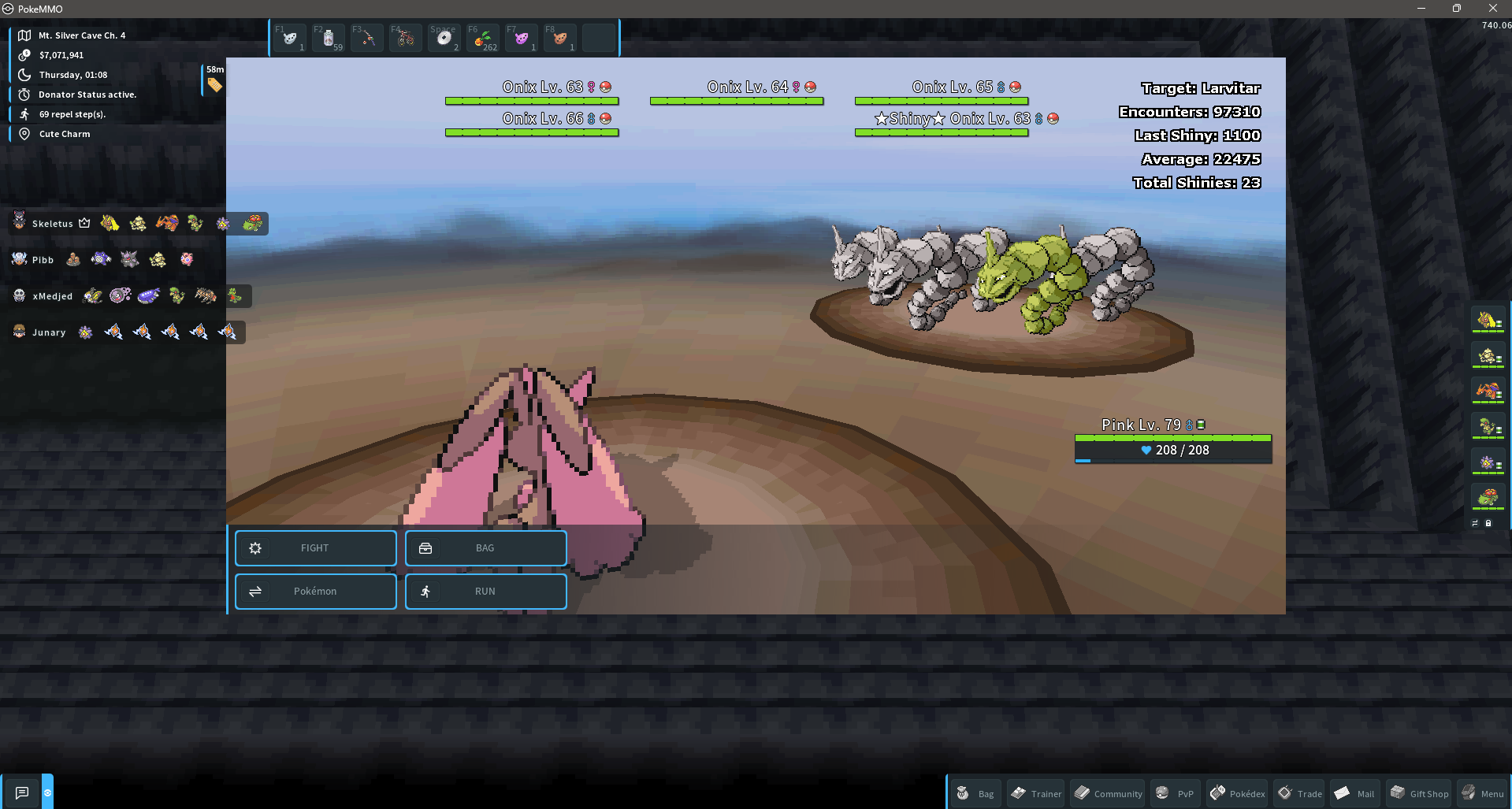Click the blue experience bar under Pink's HP
Image resolution: width=1512 pixels, height=809 pixels.
pyautogui.click(x=1173, y=461)
